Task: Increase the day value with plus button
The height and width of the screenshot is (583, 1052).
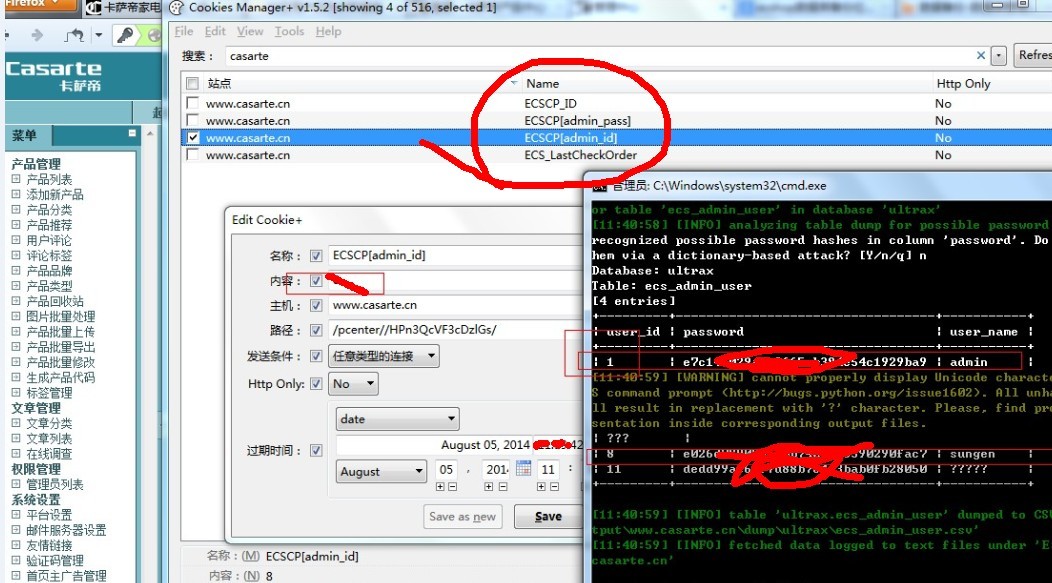Action: click(440, 486)
